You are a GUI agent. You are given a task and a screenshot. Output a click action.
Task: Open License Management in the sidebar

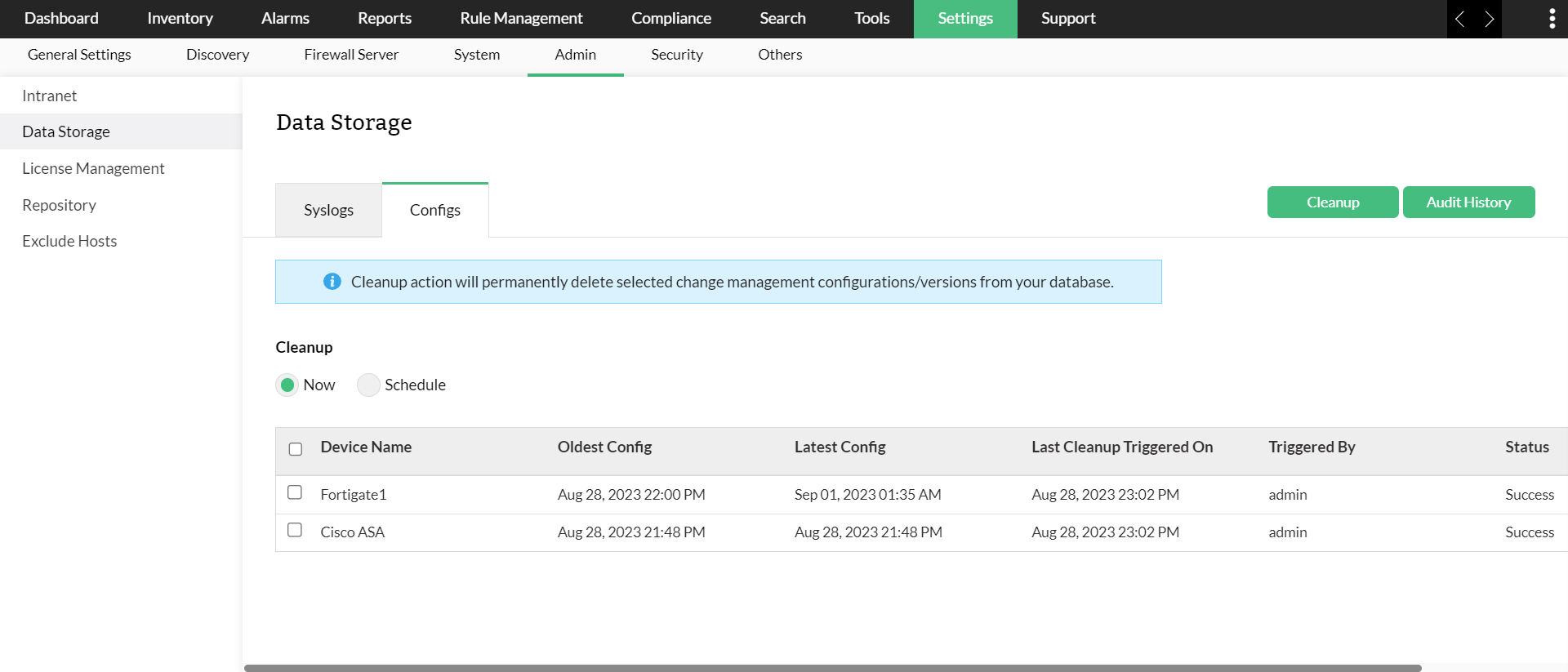(x=93, y=168)
